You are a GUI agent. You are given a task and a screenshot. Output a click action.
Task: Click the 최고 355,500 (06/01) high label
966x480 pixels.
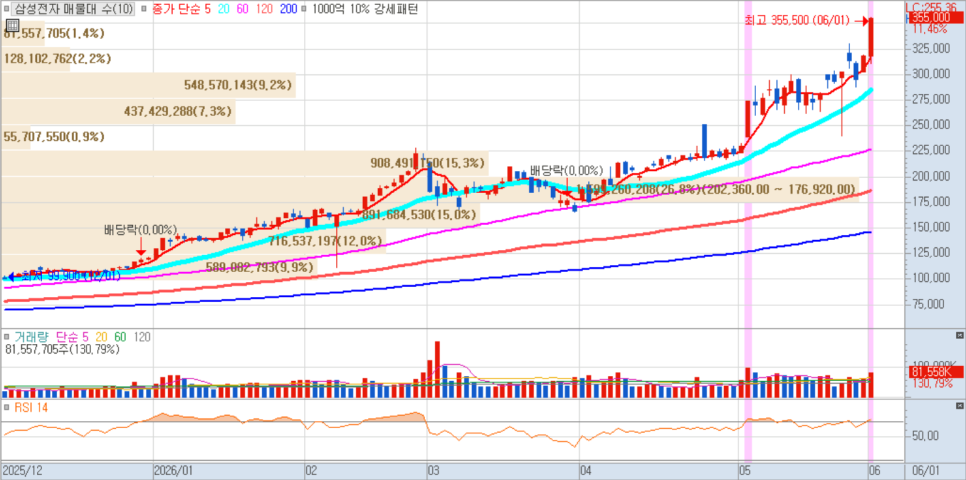click(x=797, y=22)
